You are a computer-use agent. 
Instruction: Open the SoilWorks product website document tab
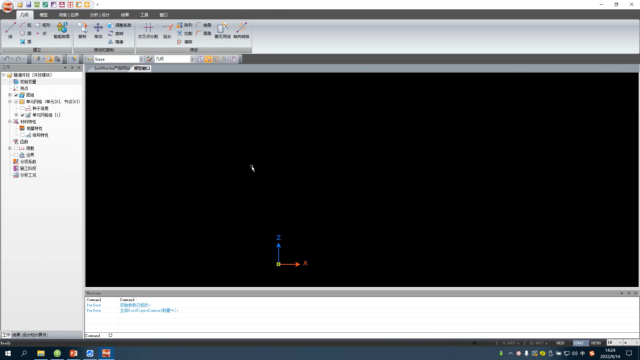click(x=111, y=68)
